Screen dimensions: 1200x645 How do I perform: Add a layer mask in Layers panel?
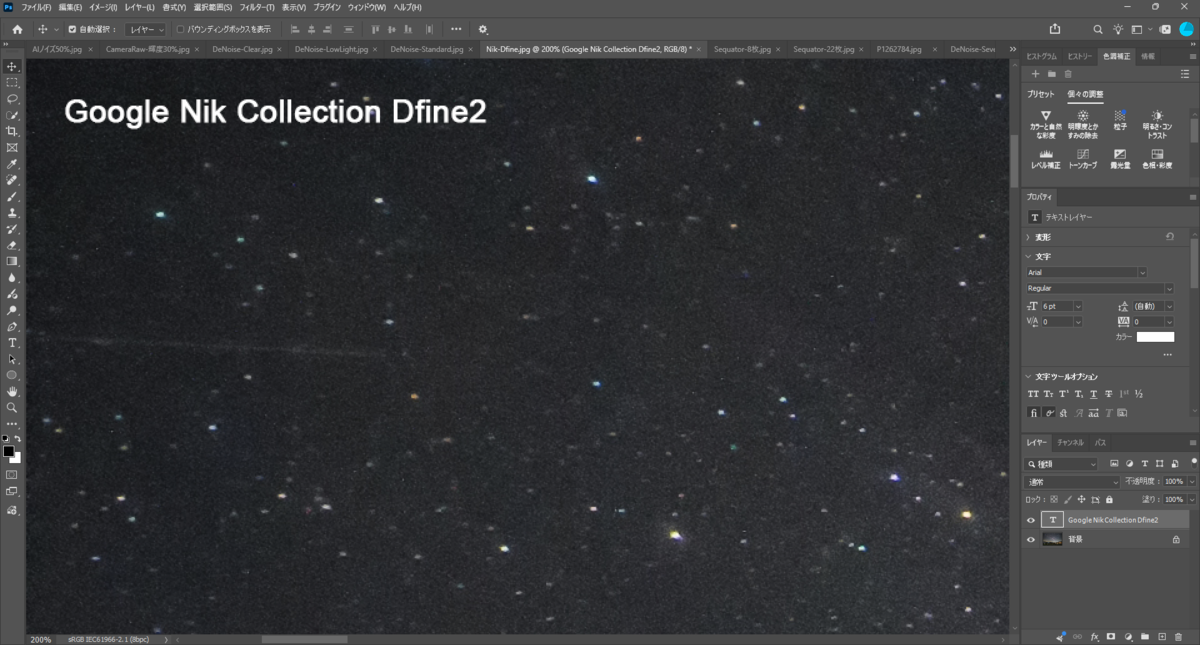(1110, 637)
